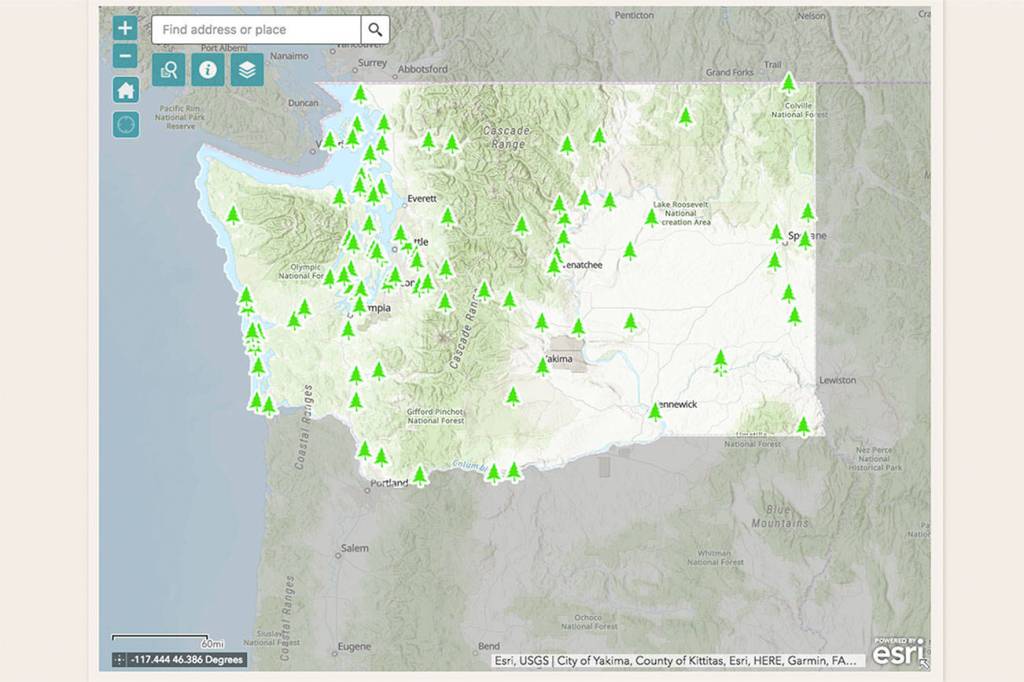Zoom in with the plus button
This screenshot has height=682, width=1024.
click(x=125, y=28)
